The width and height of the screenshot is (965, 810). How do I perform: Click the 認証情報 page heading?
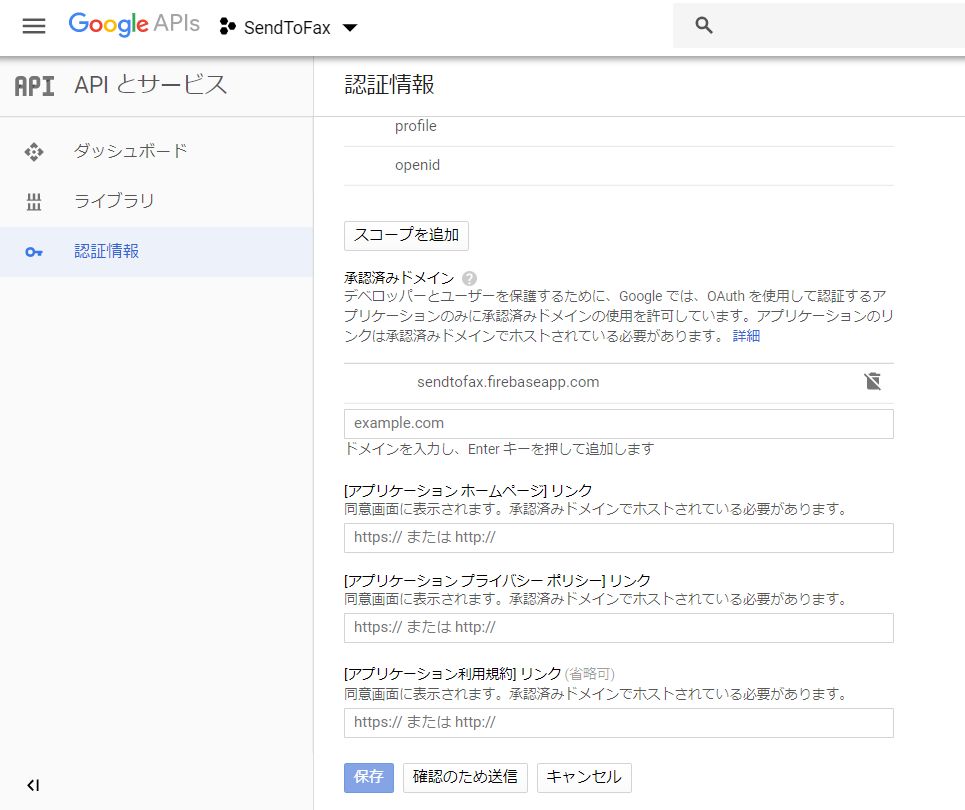point(390,85)
